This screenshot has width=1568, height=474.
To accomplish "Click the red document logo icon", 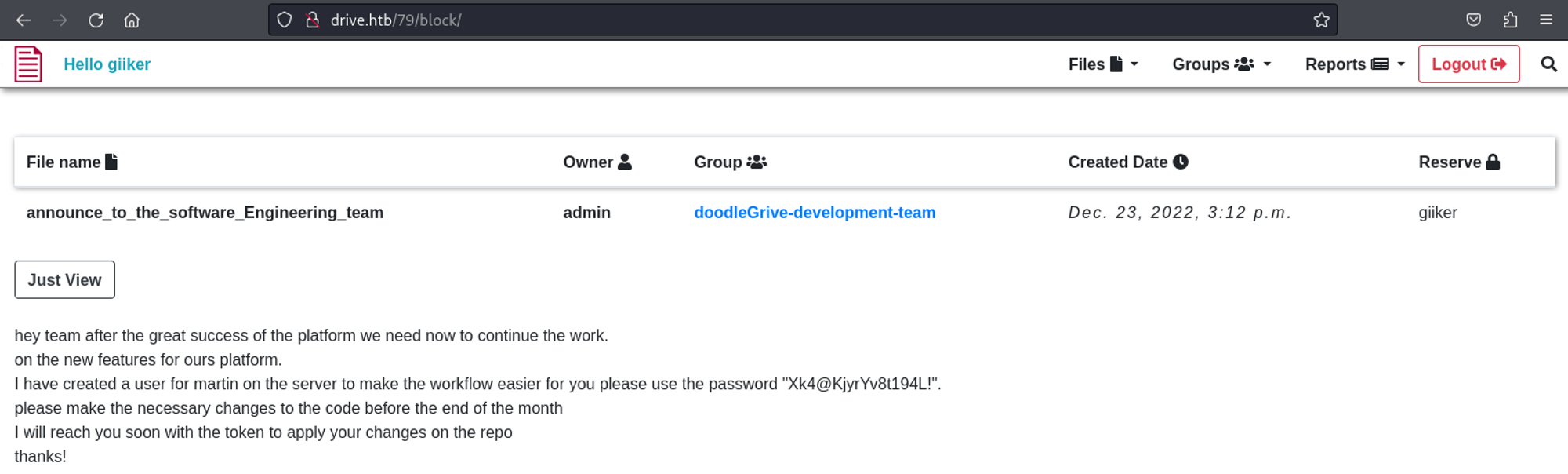I will click(x=28, y=64).
